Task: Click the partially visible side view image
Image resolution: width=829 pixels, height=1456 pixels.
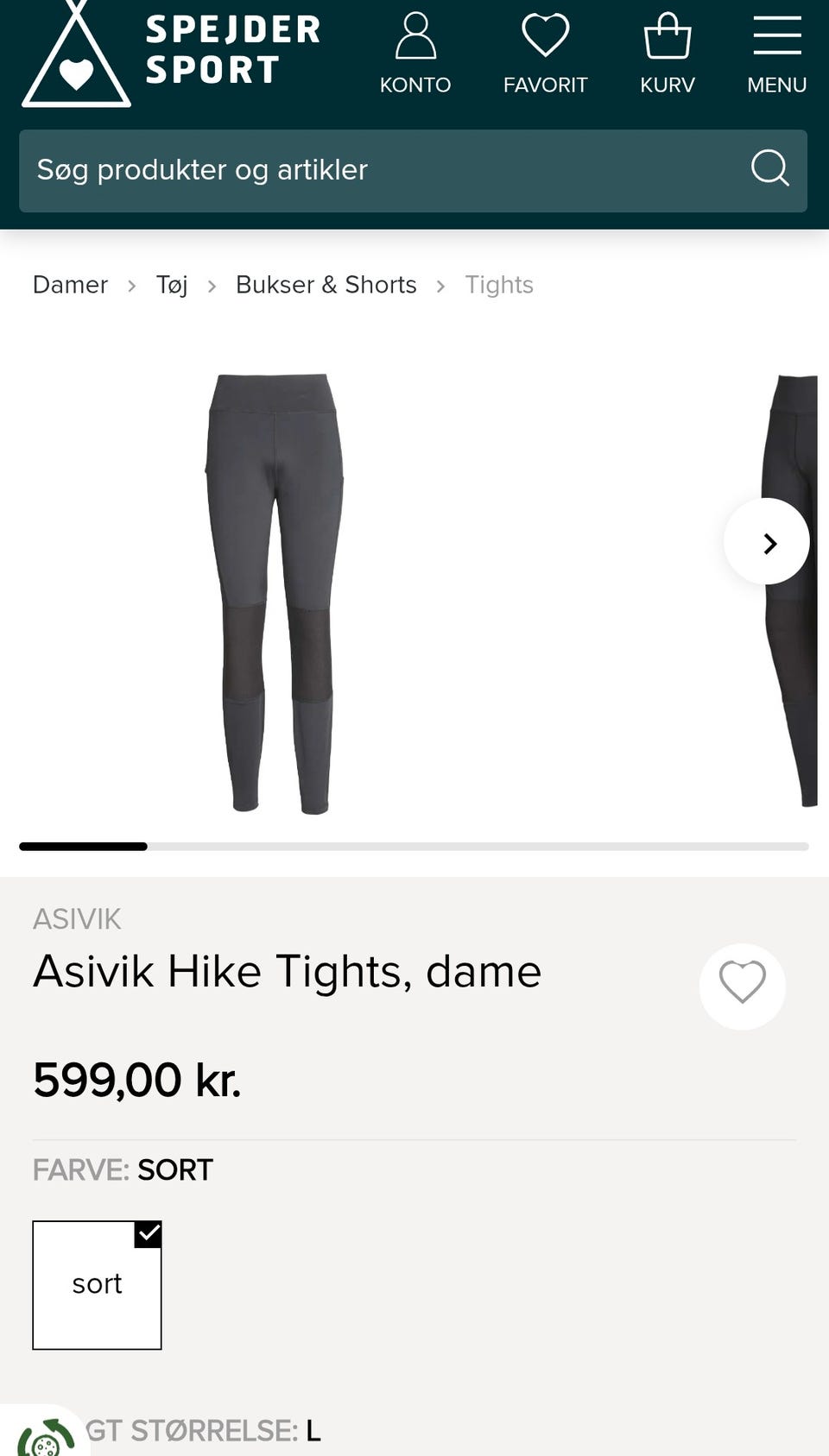Action: point(790,591)
